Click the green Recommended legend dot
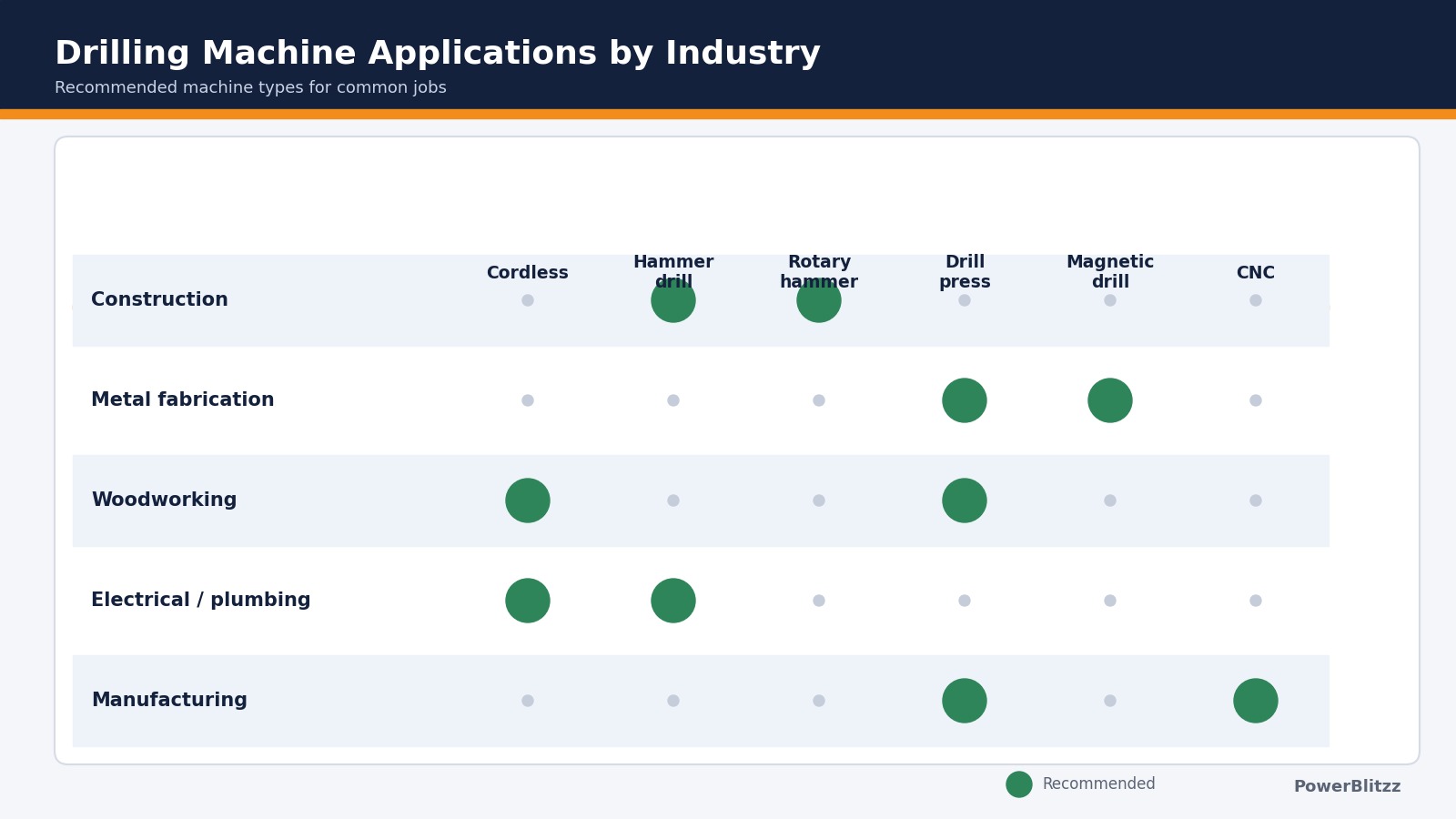The height and width of the screenshot is (819, 1456). tap(1019, 784)
